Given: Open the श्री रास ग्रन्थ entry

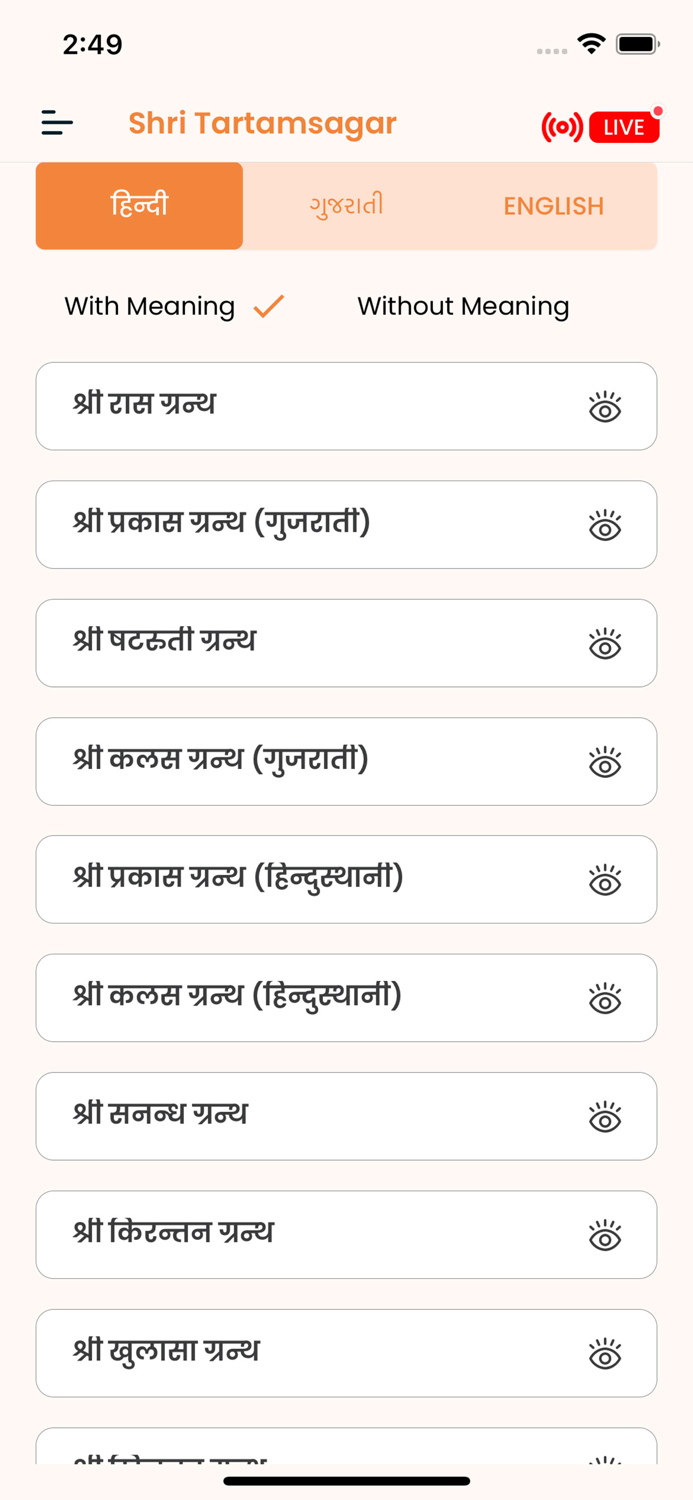Looking at the screenshot, I should click(300, 406).
